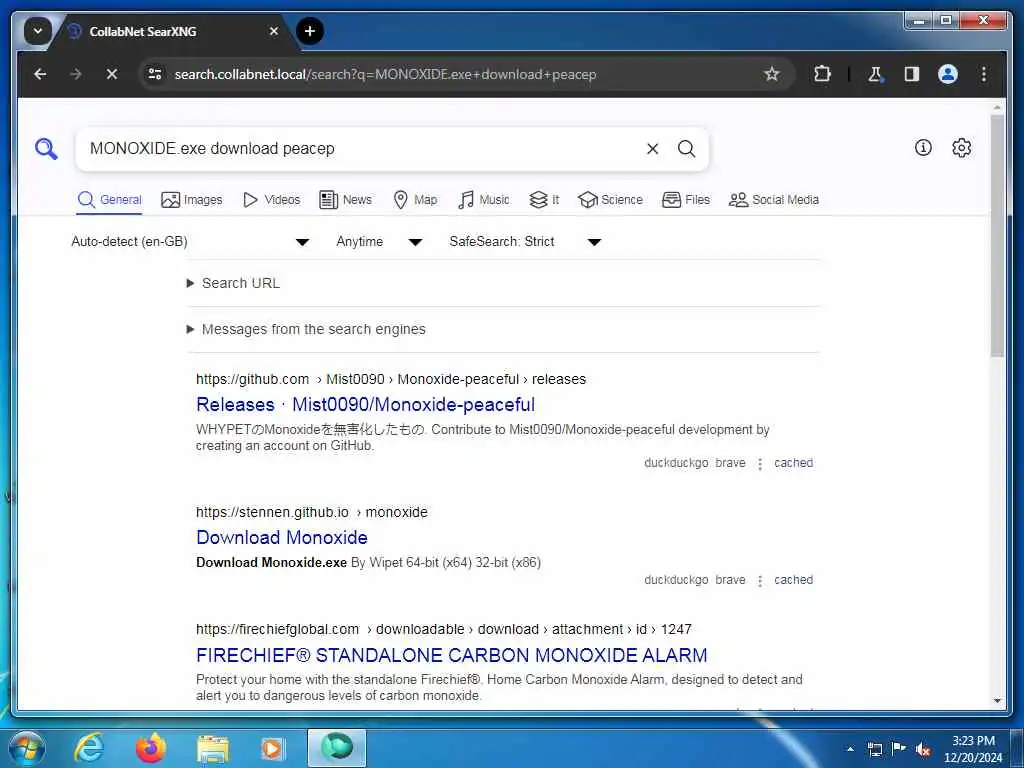
Task: Click the firechiefglobal.com result URL
Action: 443,630
